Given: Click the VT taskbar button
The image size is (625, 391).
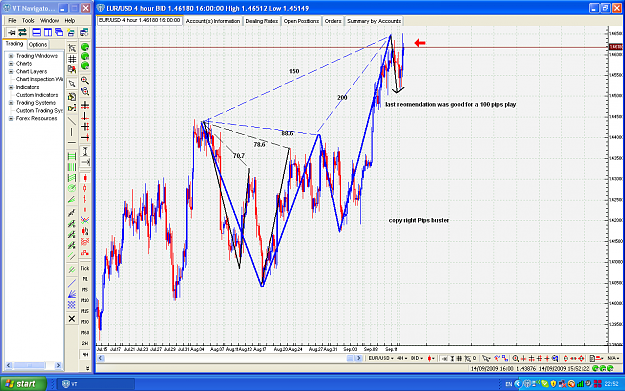Looking at the screenshot, I should (x=96, y=384).
